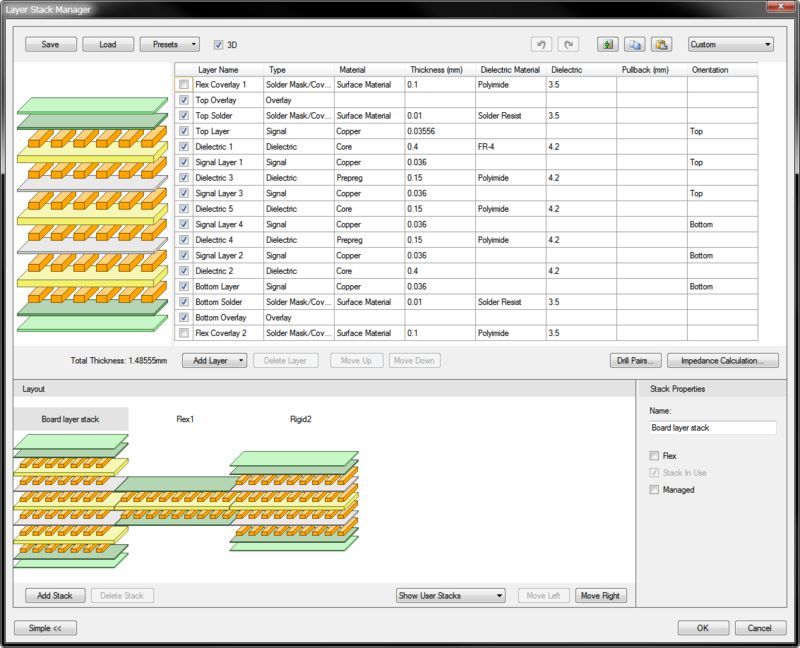Click Move Right button
The width and height of the screenshot is (800, 648).
(x=601, y=595)
